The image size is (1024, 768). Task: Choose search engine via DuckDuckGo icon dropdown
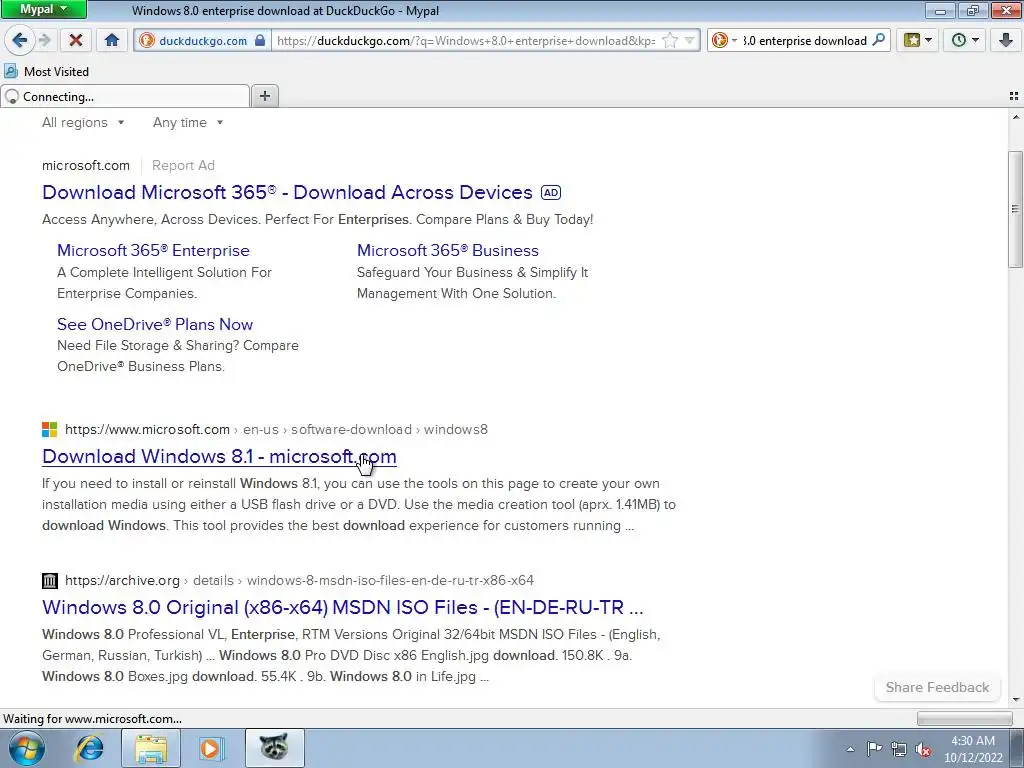(x=724, y=40)
